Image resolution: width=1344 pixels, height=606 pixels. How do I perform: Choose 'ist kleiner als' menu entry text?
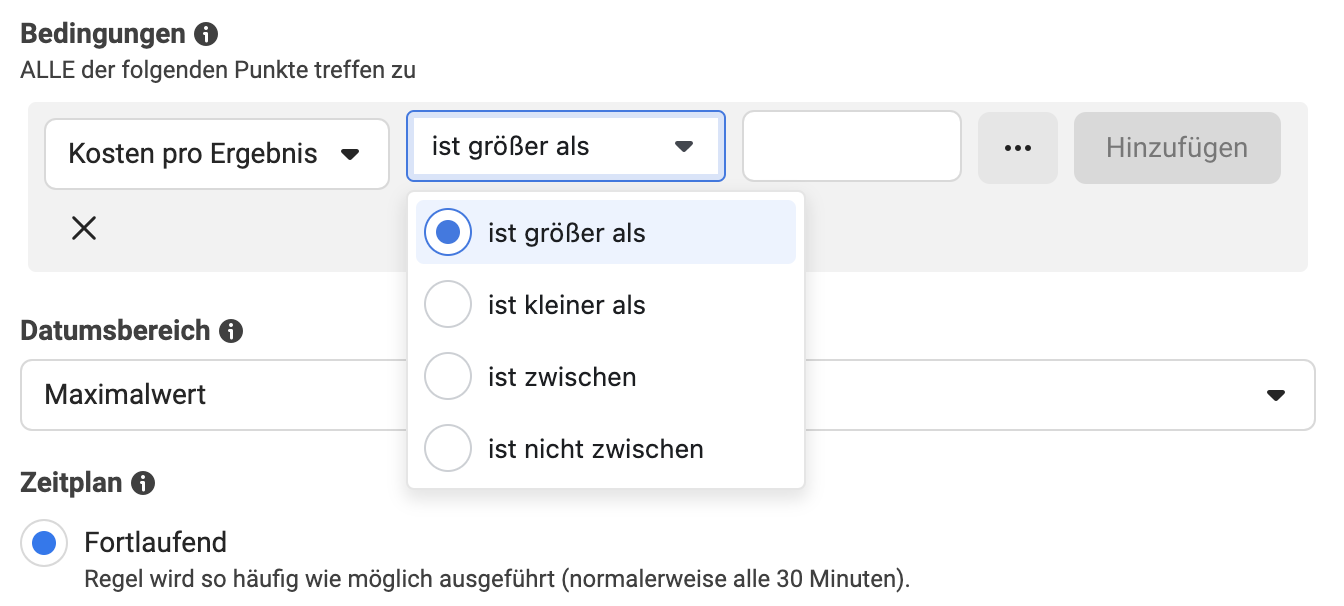pyautogui.click(x=567, y=305)
